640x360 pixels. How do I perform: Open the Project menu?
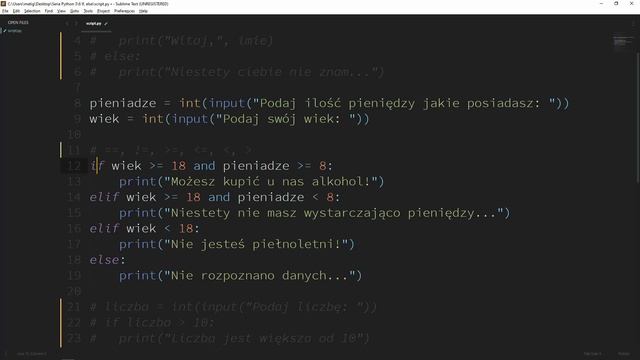click(103, 11)
